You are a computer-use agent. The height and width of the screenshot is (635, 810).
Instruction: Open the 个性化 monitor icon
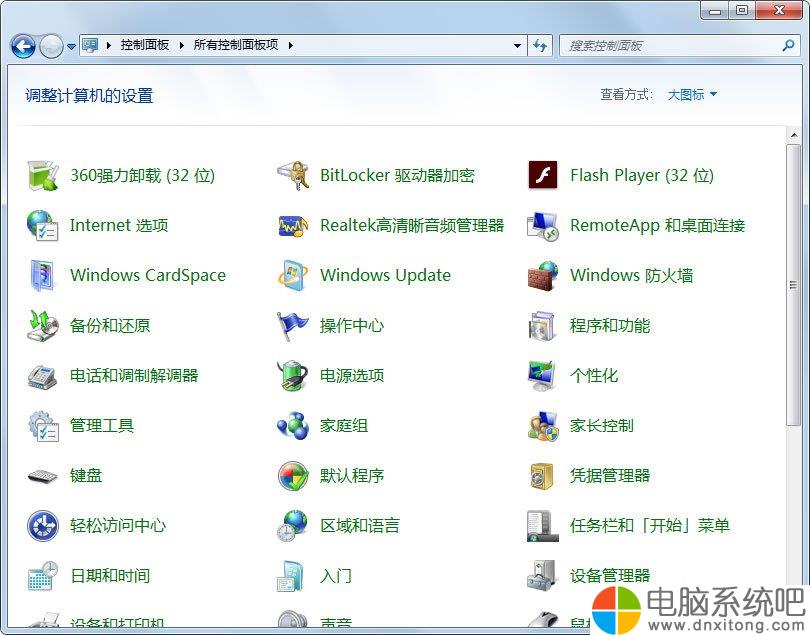click(543, 376)
